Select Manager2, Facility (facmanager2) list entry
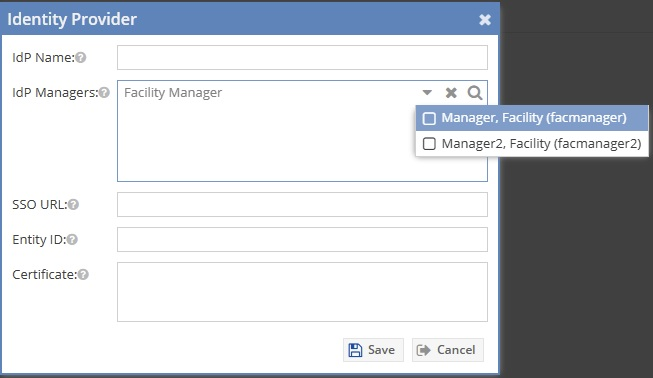Viewport: 653px width, 378px height. (532, 144)
